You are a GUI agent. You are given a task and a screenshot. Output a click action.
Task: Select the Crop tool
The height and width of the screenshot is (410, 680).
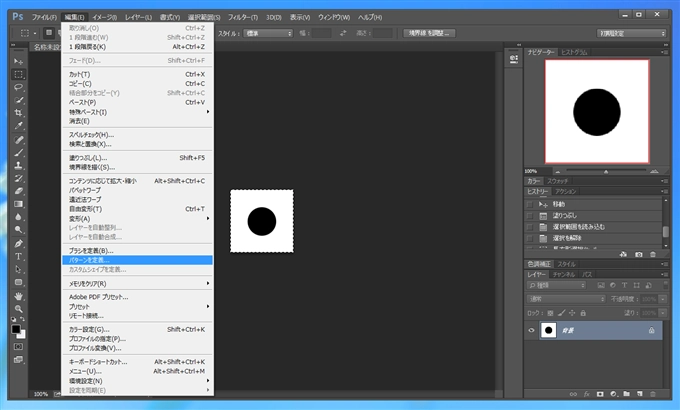18,113
